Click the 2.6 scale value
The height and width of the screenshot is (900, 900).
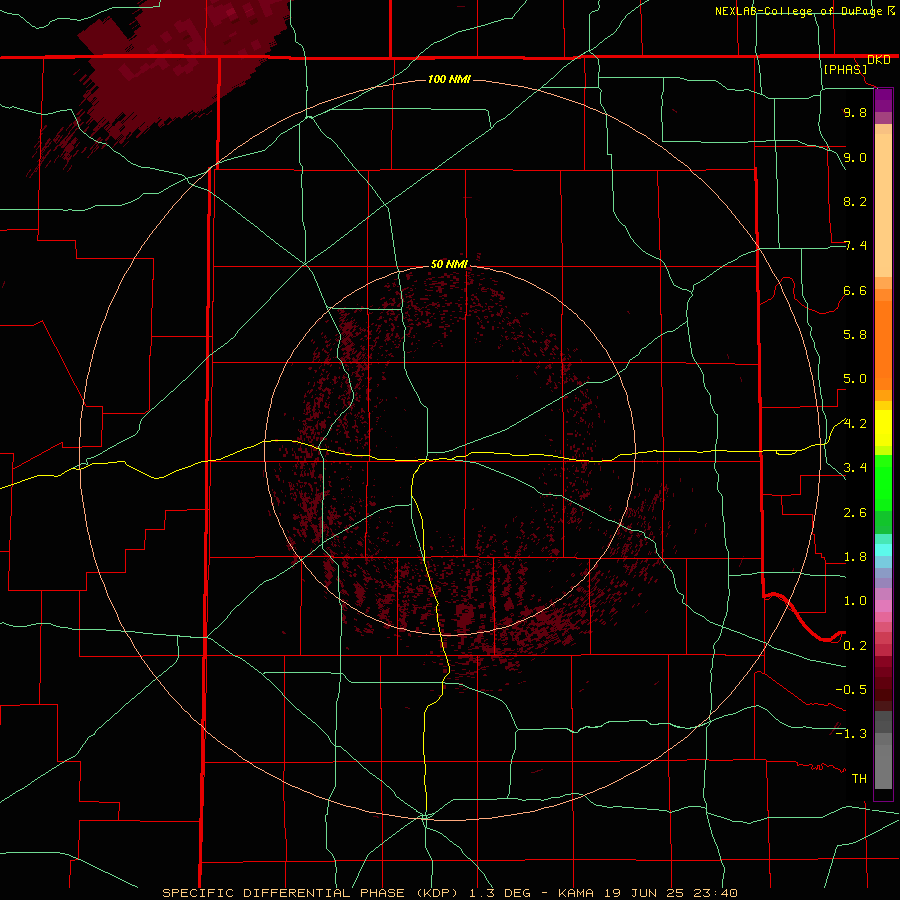coord(855,513)
